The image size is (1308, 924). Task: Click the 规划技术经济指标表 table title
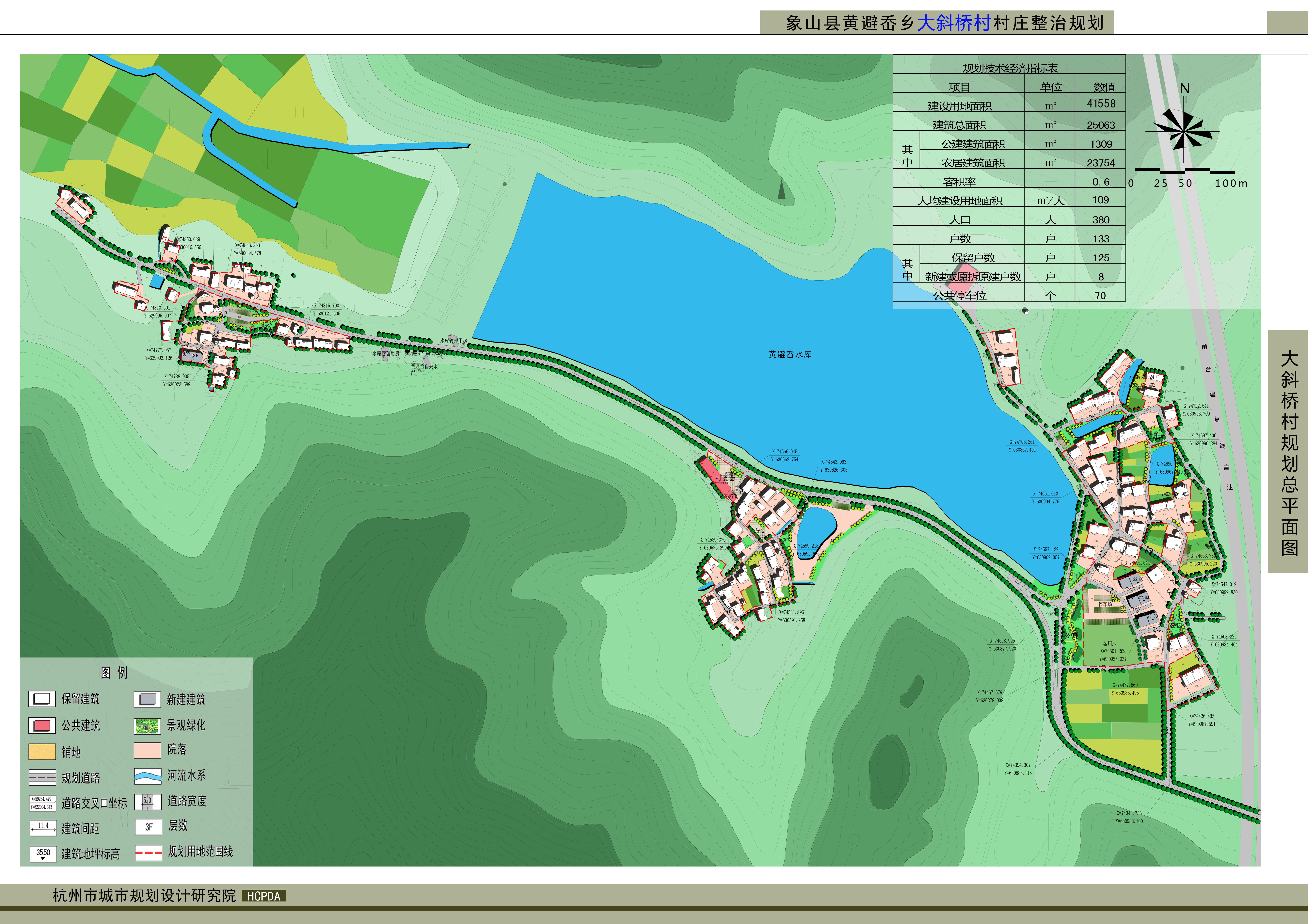(x=1010, y=68)
